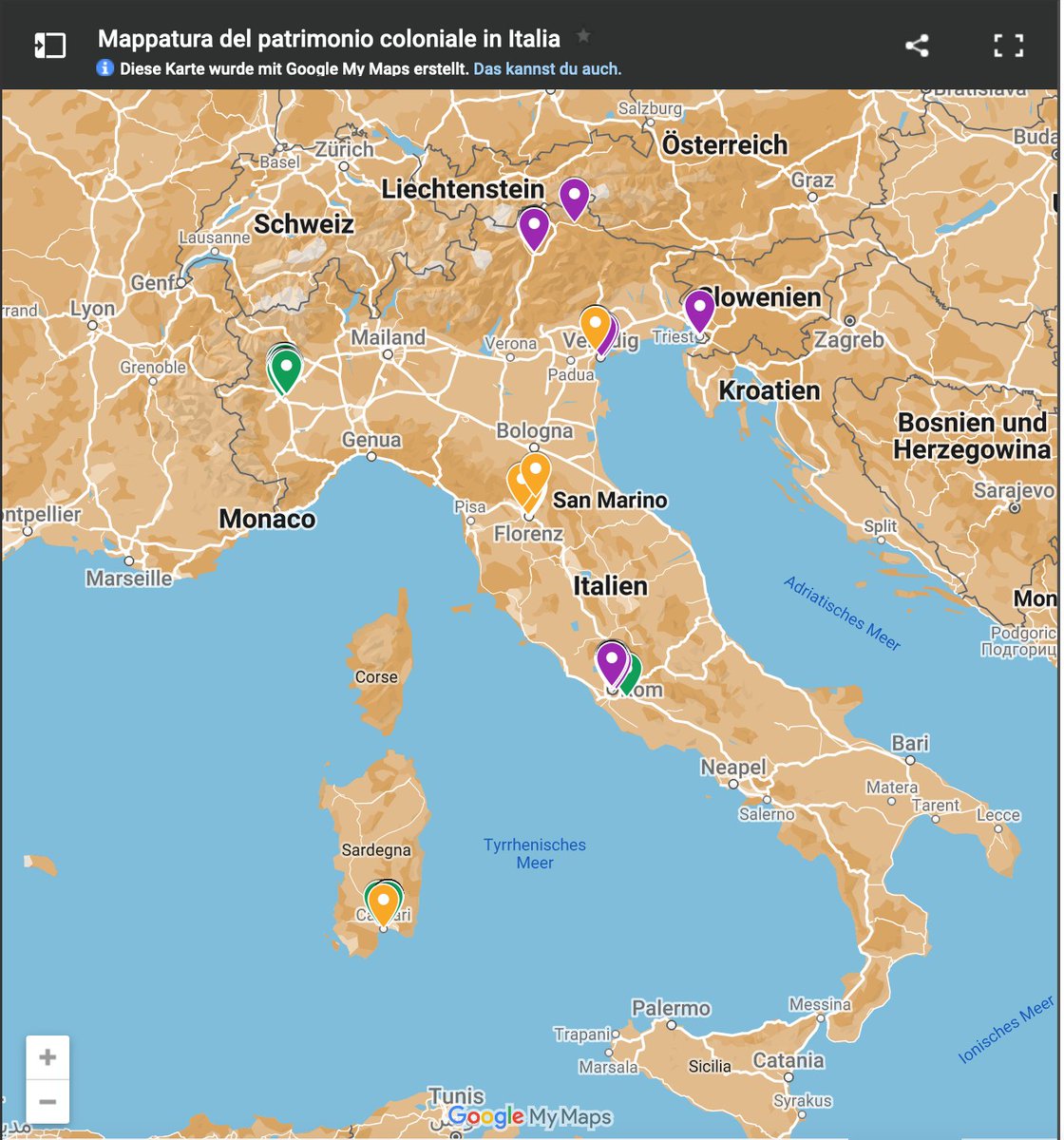
Task: Open the Google My Maps logo link
Action: [530, 1118]
